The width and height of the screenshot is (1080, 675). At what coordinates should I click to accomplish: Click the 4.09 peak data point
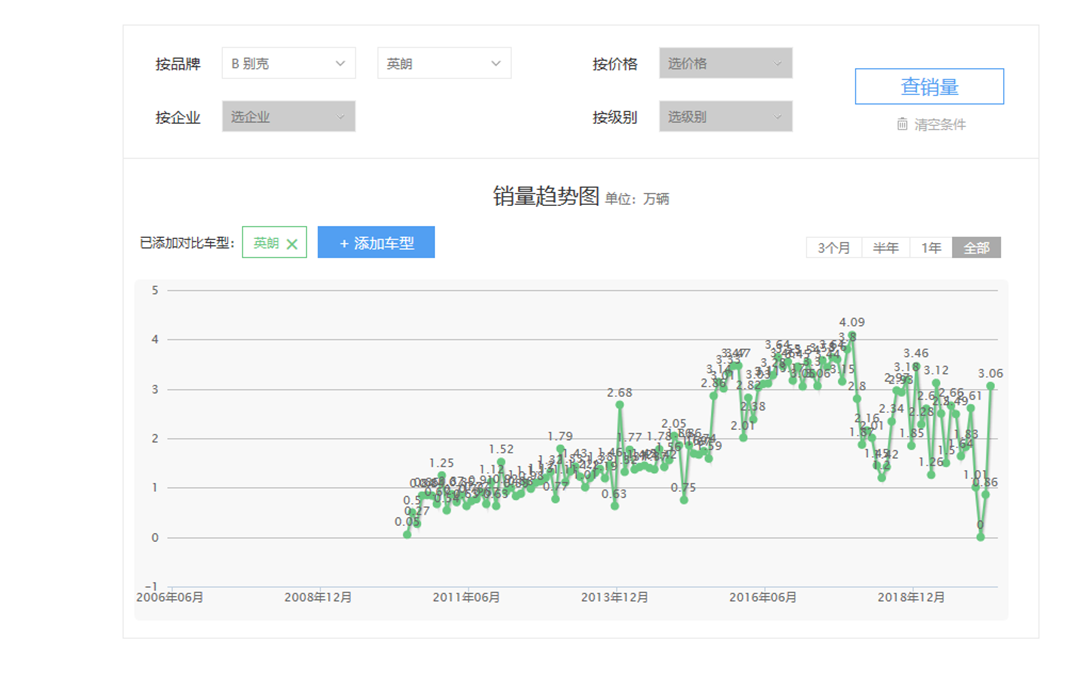click(x=852, y=336)
